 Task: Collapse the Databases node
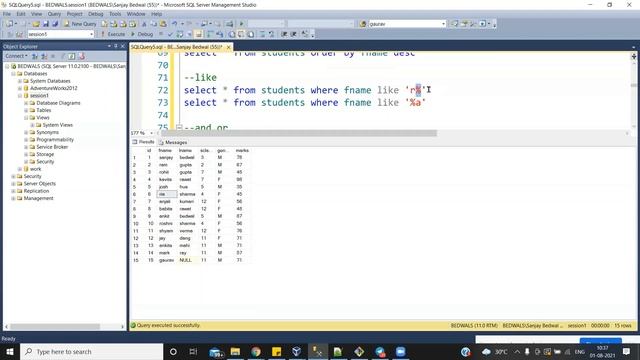click(x=13, y=74)
